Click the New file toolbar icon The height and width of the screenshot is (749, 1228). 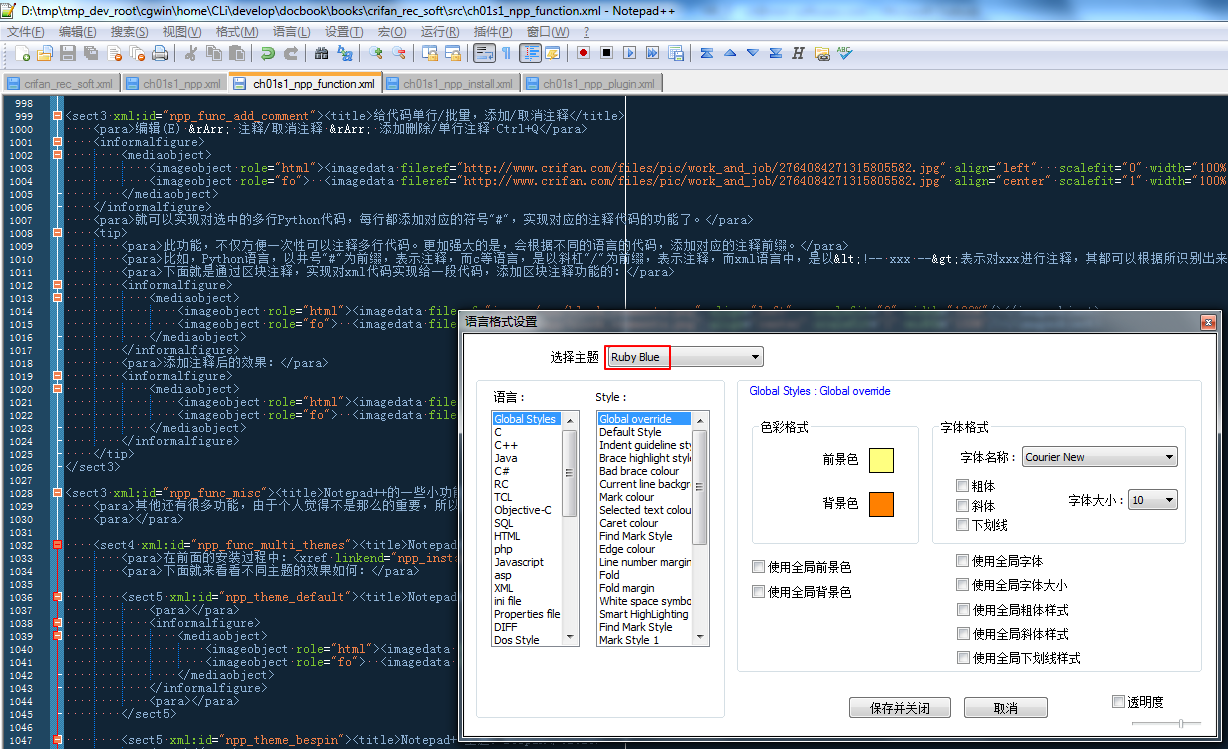coord(22,53)
